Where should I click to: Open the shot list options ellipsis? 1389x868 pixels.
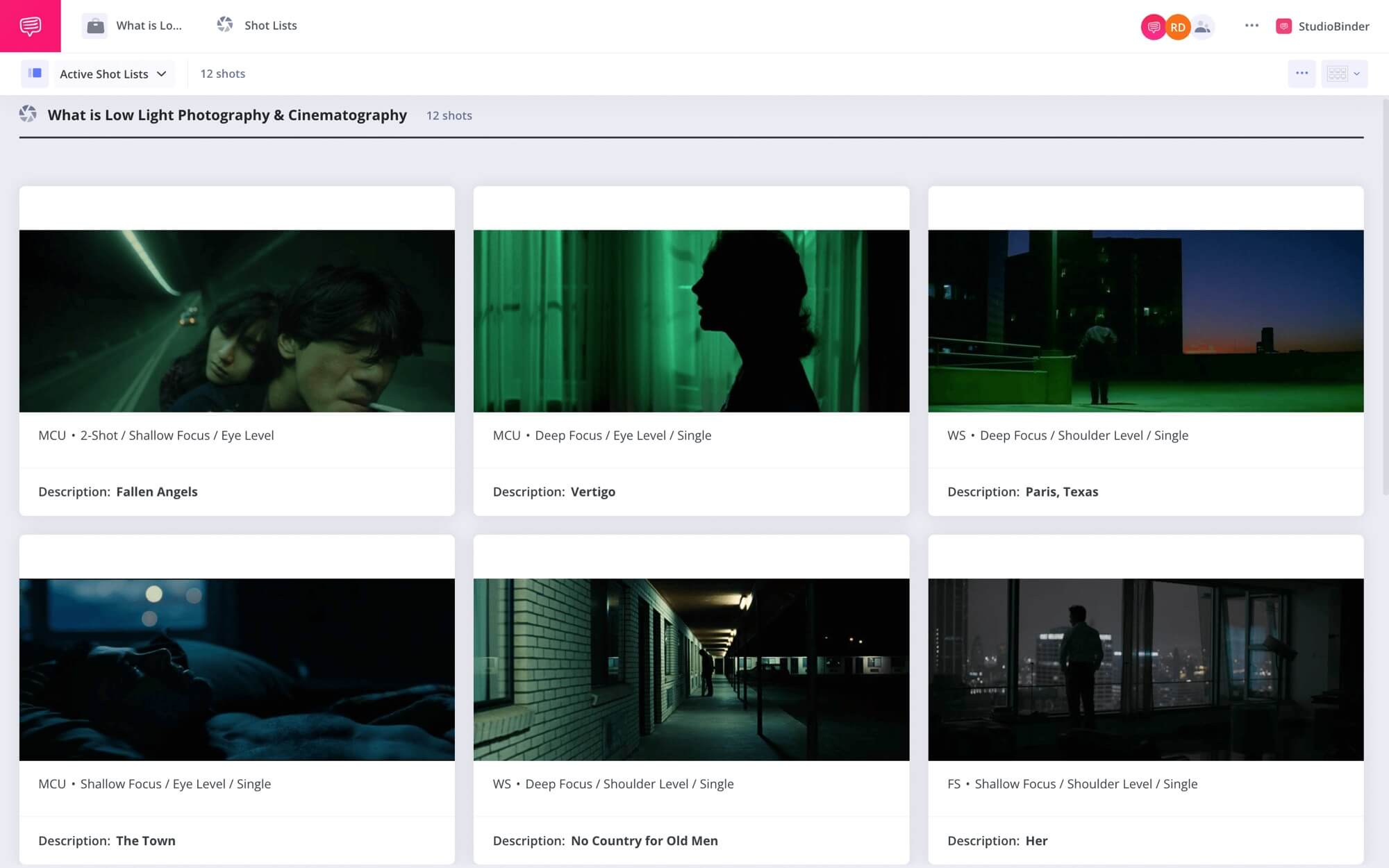click(x=1301, y=74)
